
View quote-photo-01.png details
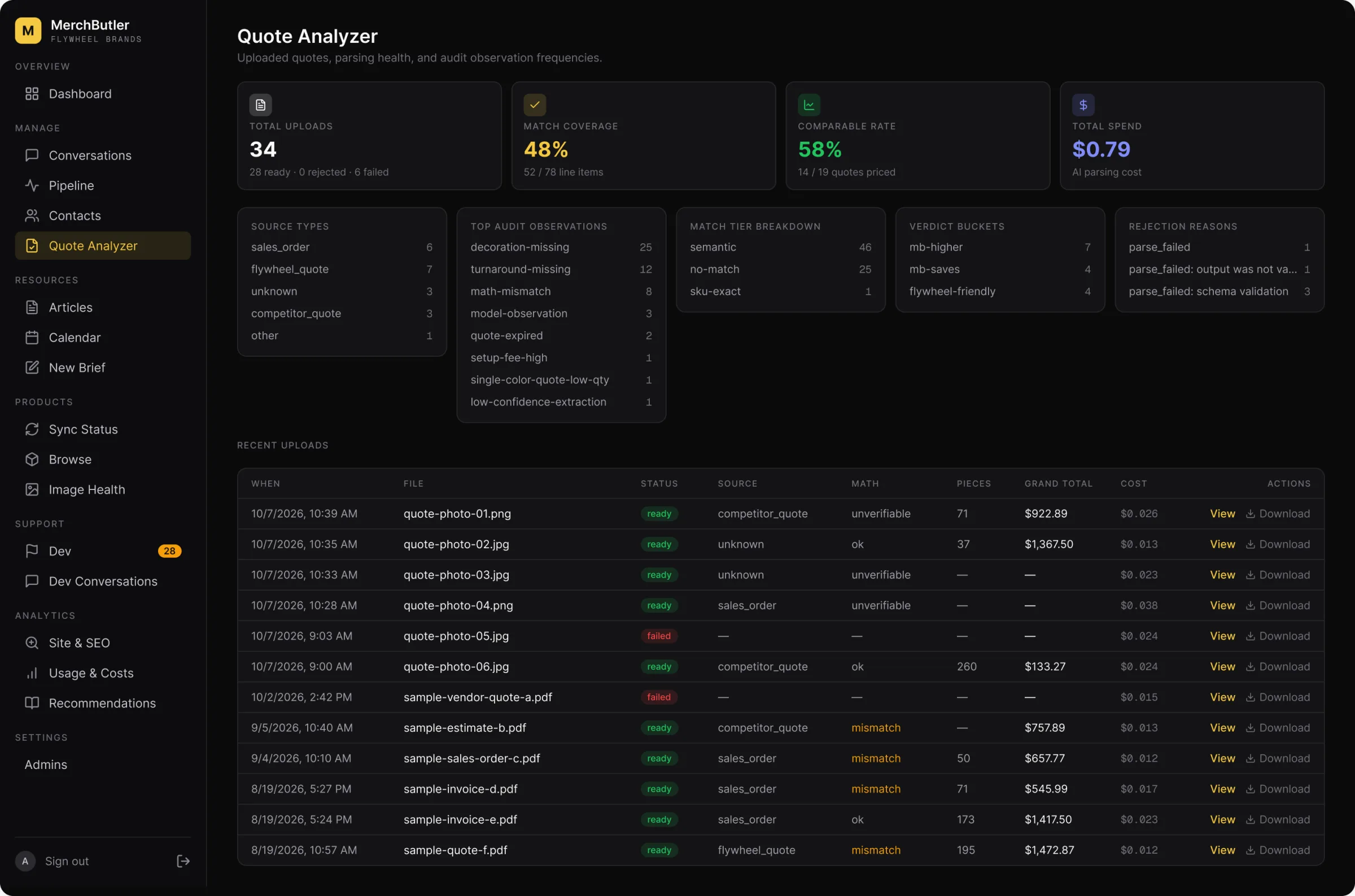click(x=1222, y=514)
